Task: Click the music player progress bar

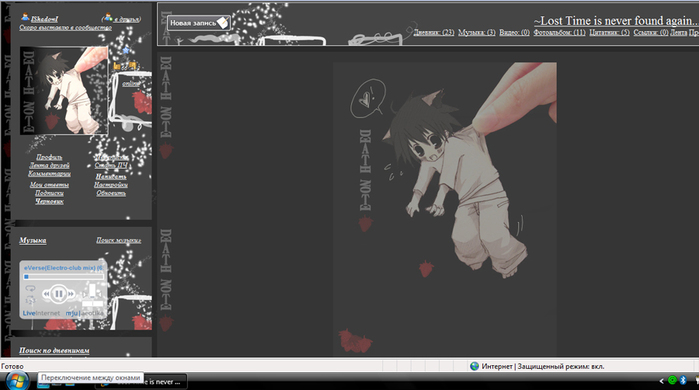Action: coord(63,277)
